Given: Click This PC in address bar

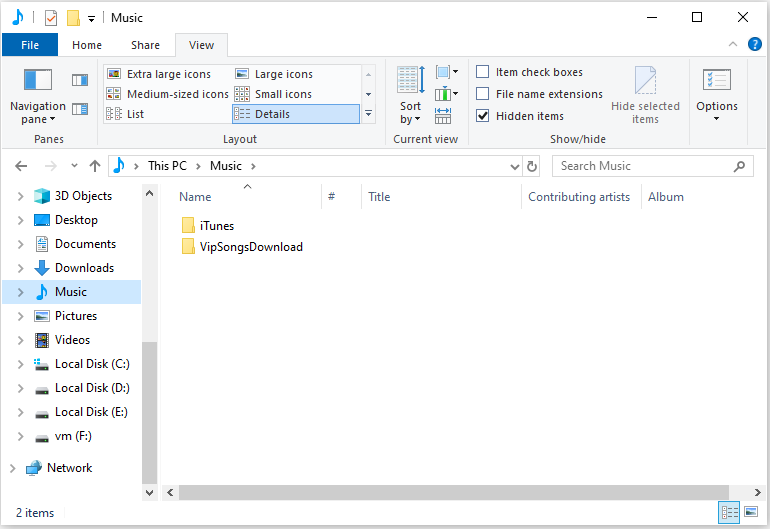Looking at the screenshot, I should (167, 166).
